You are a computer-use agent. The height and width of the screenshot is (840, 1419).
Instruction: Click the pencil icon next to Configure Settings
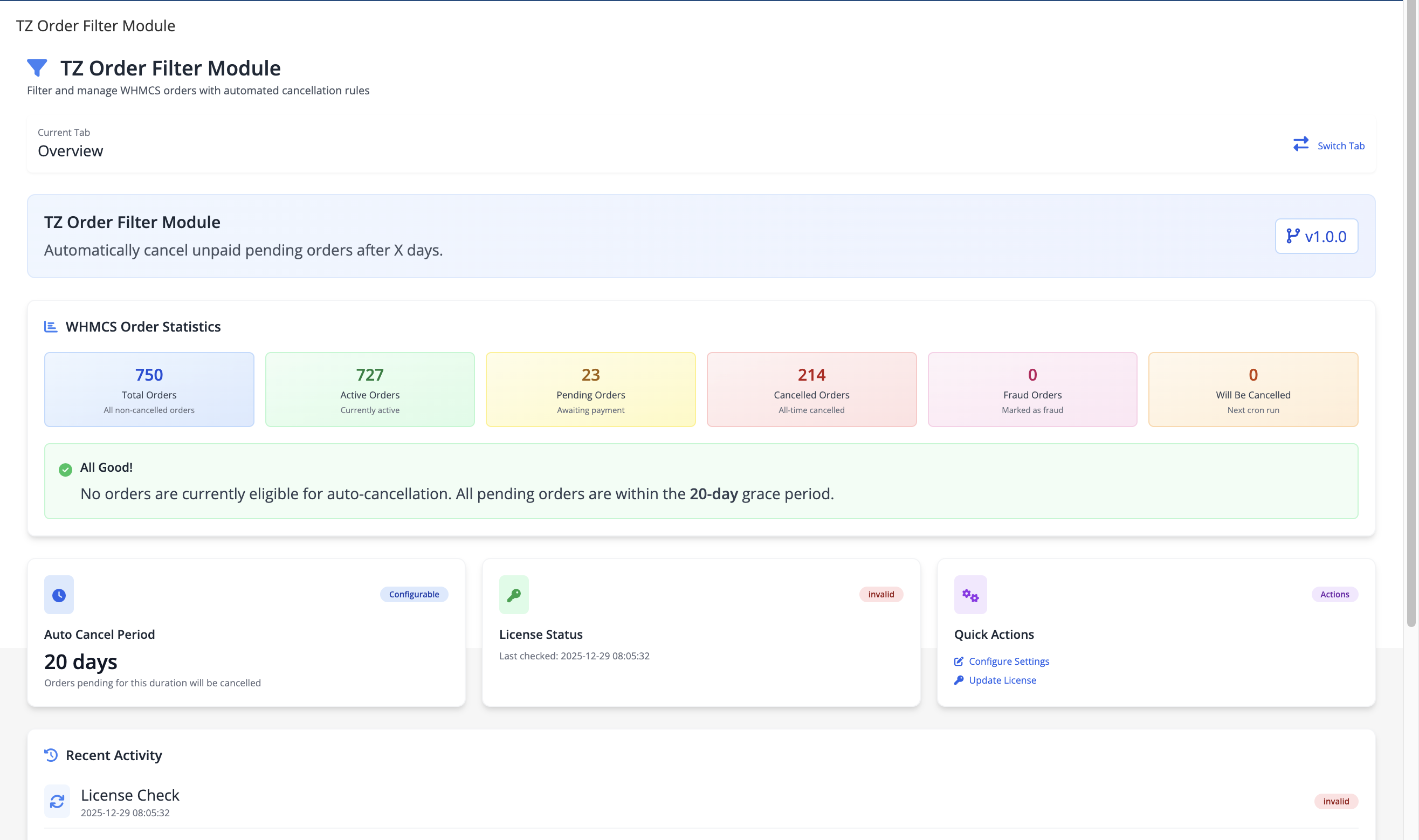click(959, 660)
